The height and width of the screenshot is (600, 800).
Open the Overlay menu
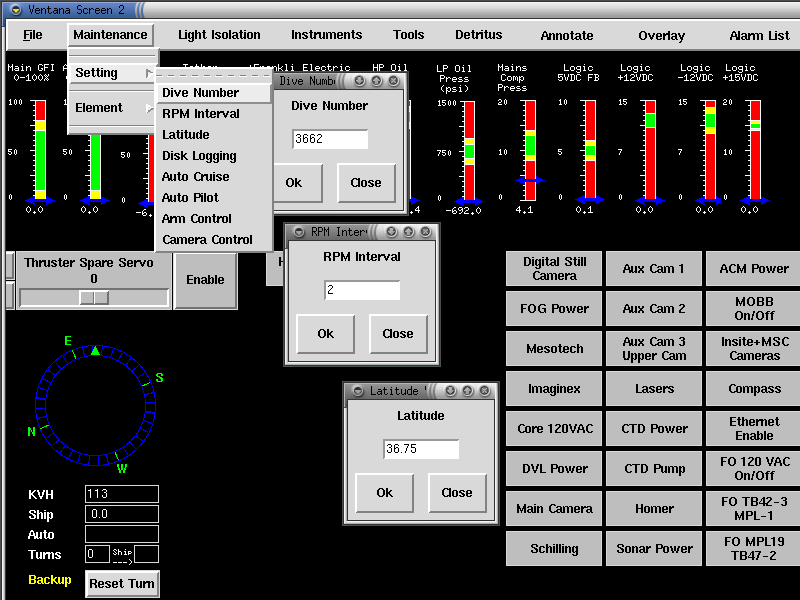pyautogui.click(x=661, y=35)
